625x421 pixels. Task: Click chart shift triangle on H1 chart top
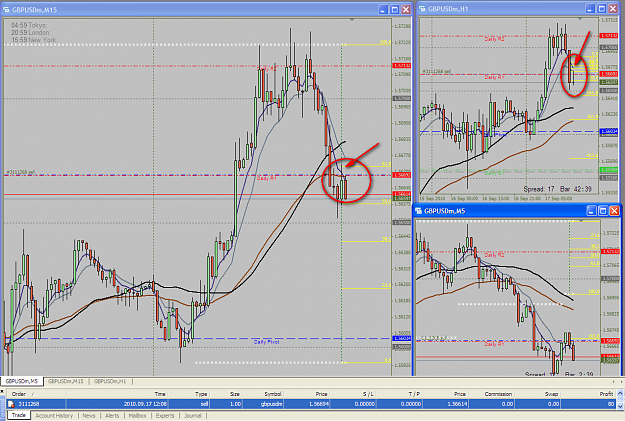coord(580,18)
